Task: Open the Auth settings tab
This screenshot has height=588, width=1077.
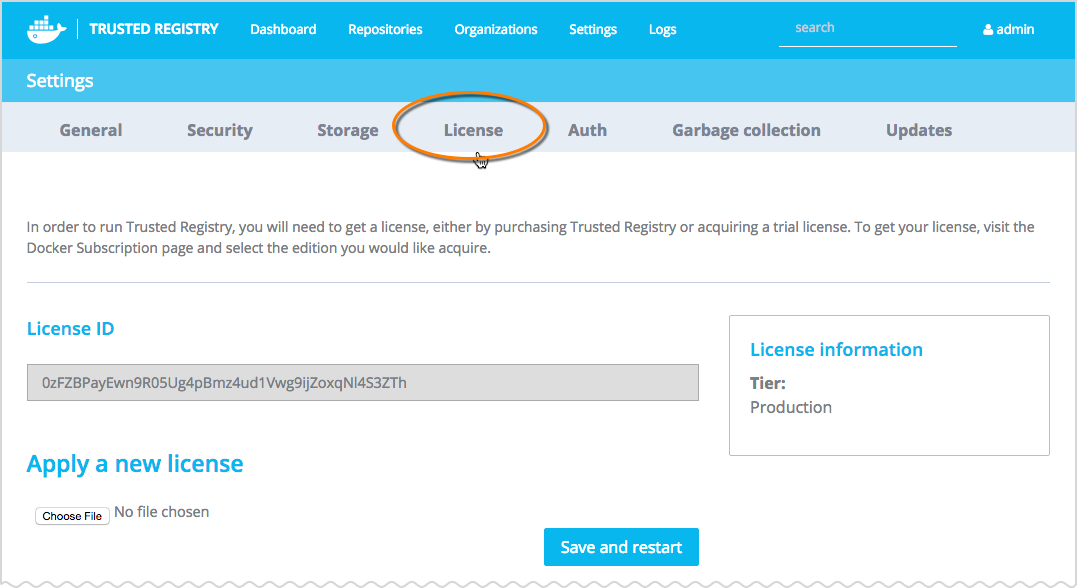Action: [x=587, y=130]
